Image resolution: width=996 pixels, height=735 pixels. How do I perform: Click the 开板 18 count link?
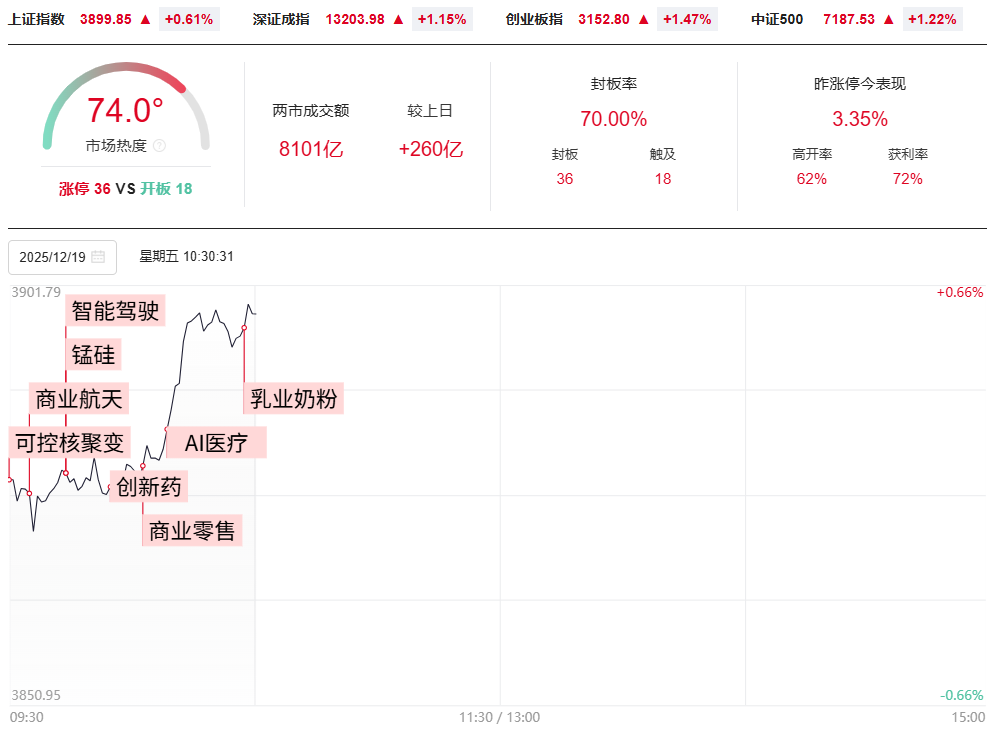[x=166, y=189]
